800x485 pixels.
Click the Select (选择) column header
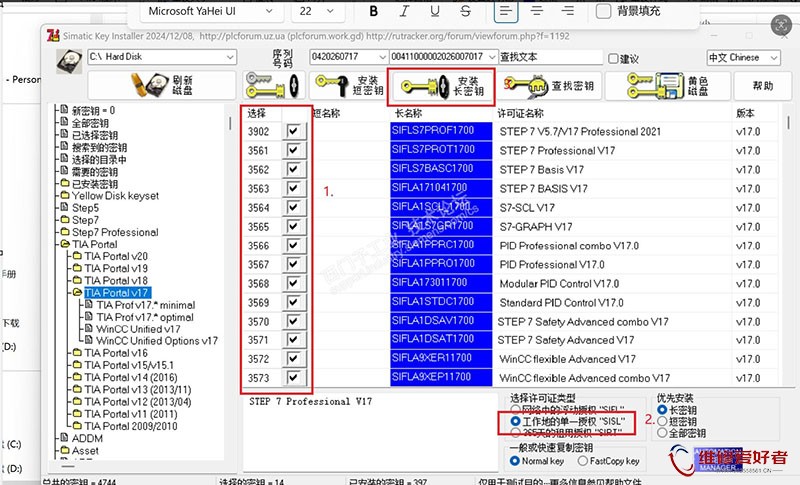[x=257, y=113]
